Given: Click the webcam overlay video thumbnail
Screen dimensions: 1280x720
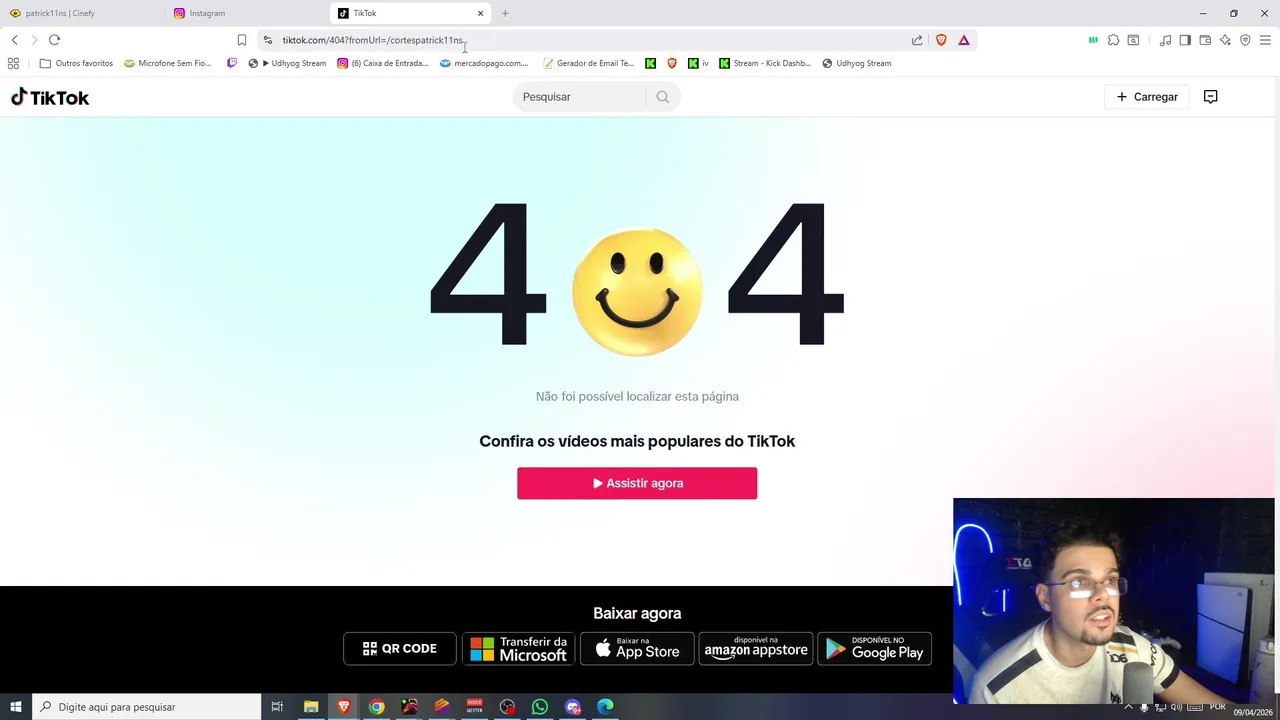Looking at the screenshot, I should (x=1114, y=601).
